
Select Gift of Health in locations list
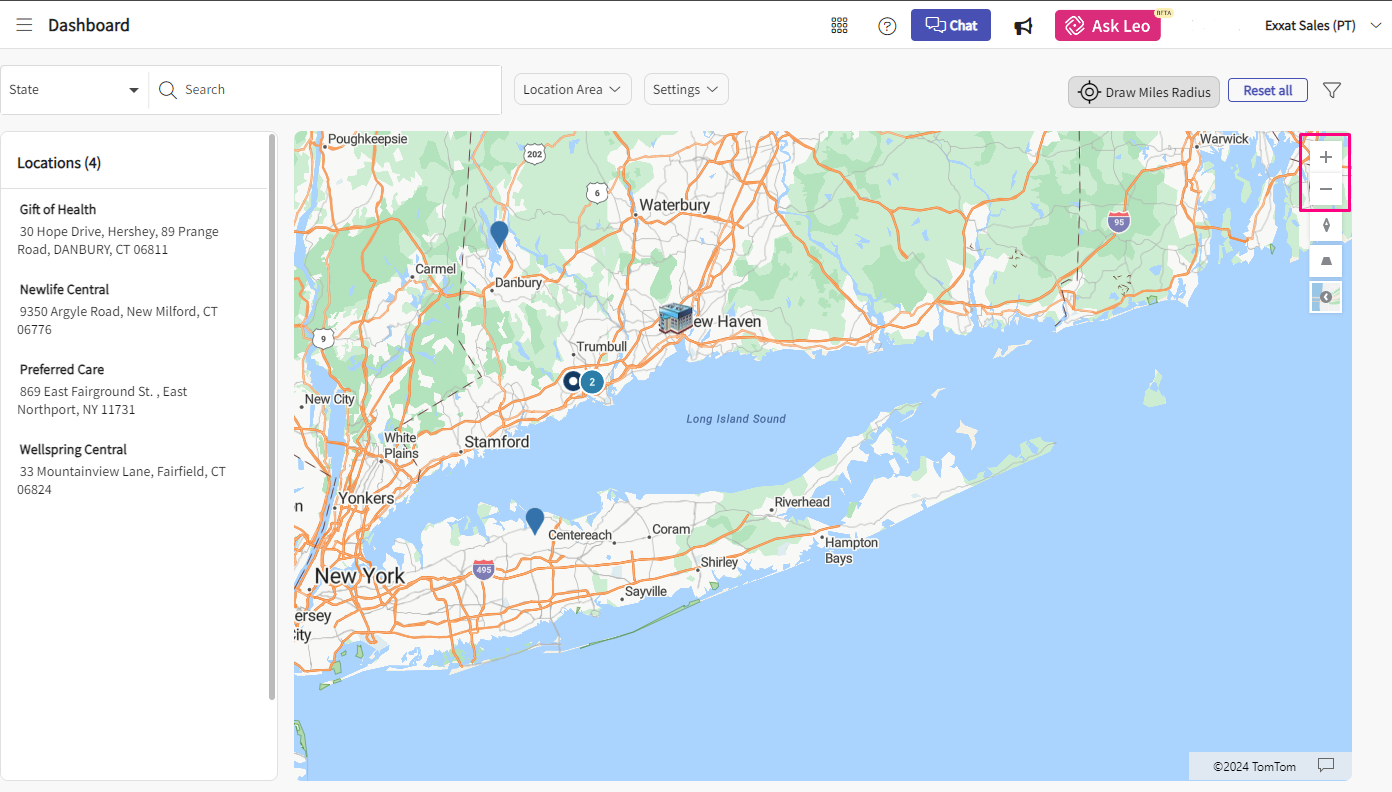point(58,210)
